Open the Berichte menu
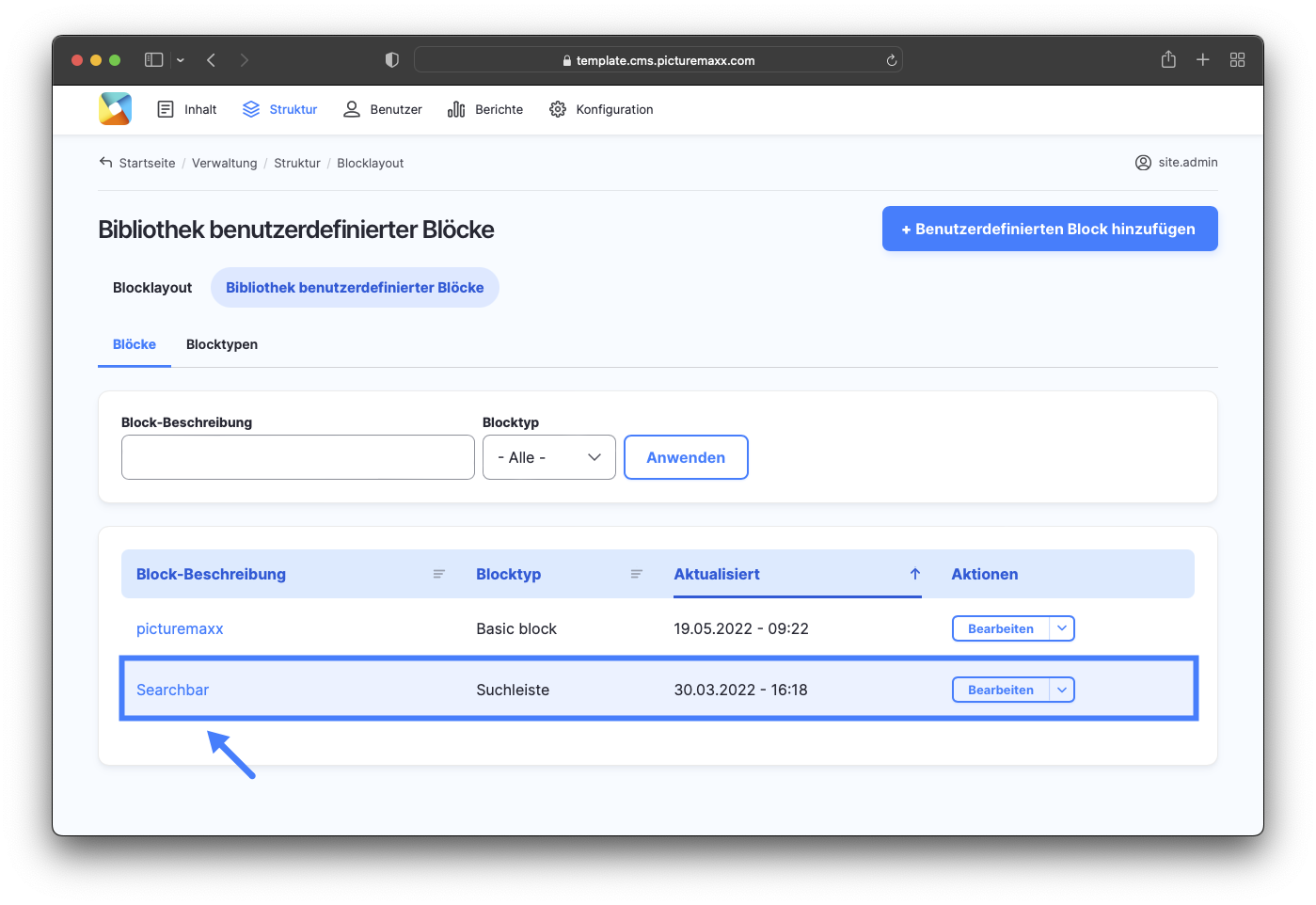The width and height of the screenshot is (1316, 905). pyautogui.click(x=485, y=109)
